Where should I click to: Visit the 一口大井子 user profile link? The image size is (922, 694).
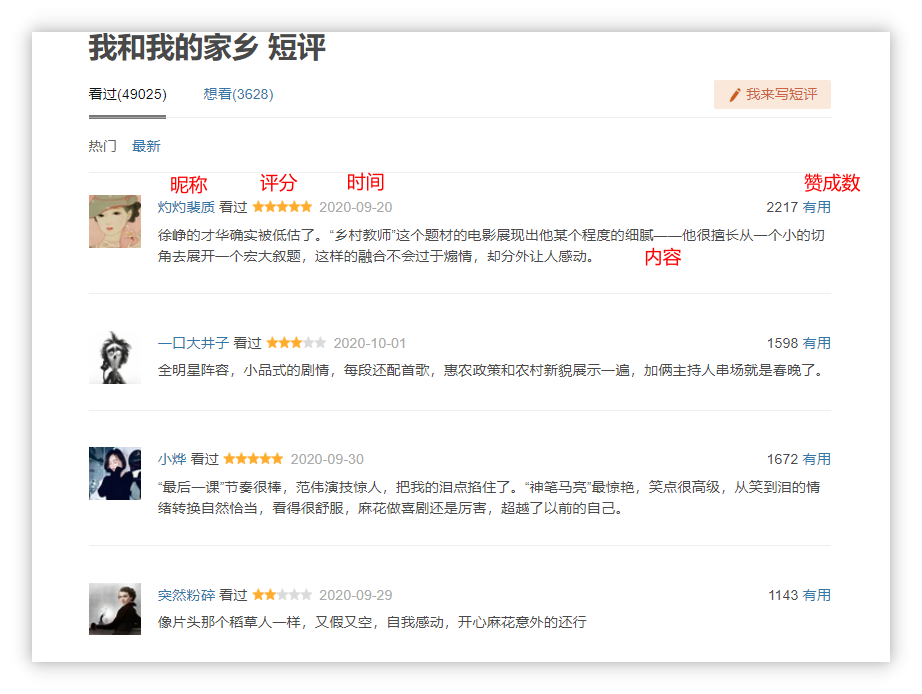tap(193, 343)
